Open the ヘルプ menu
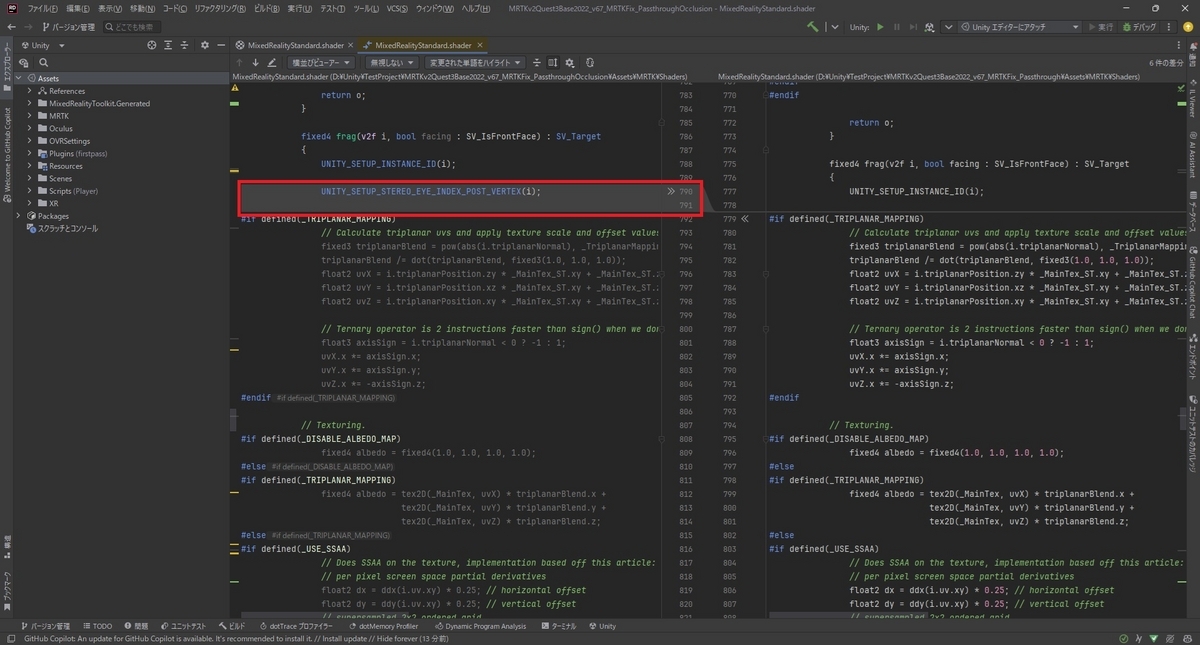The image size is (1200, 645). pyautogui.click(x=475, y=8)
